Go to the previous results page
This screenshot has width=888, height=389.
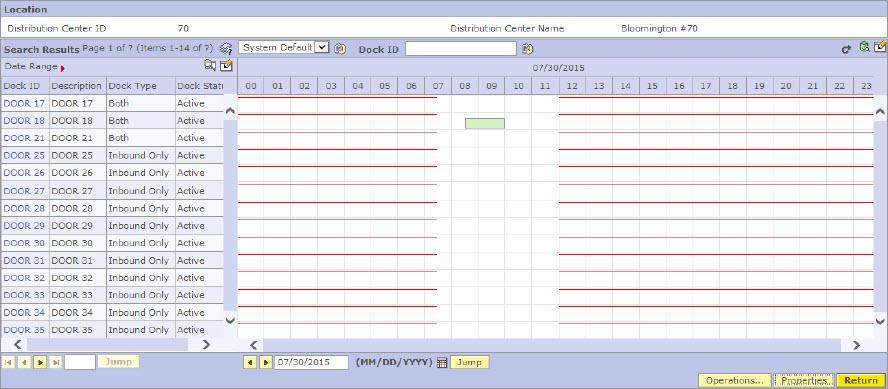coord(24,362)
